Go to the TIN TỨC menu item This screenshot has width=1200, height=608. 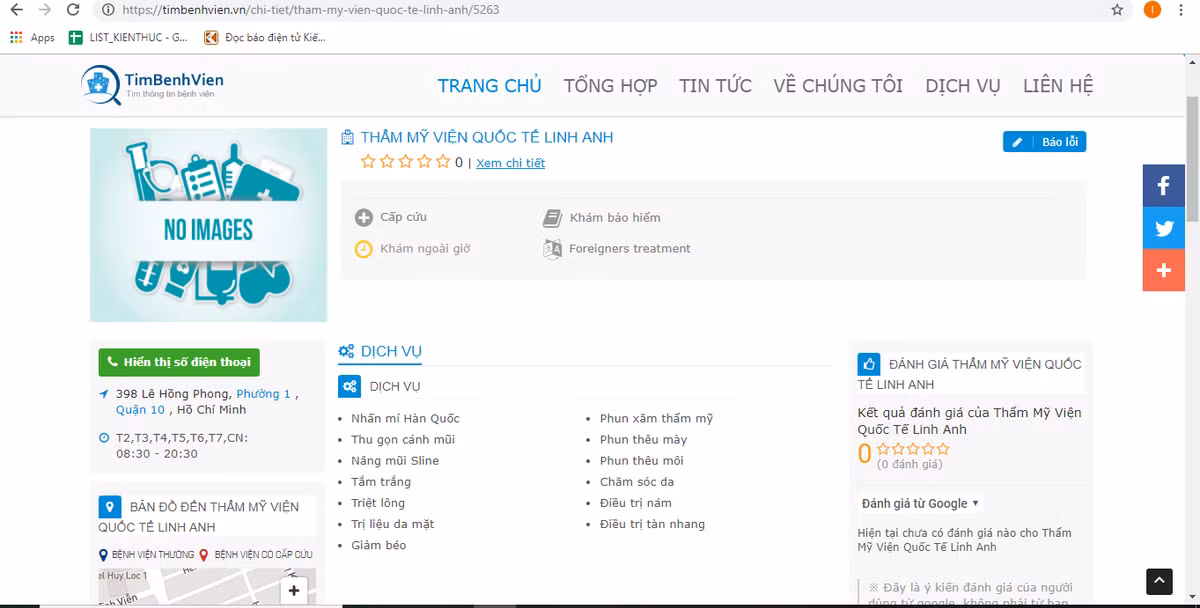pyautogui.click(x=715, y=85)
